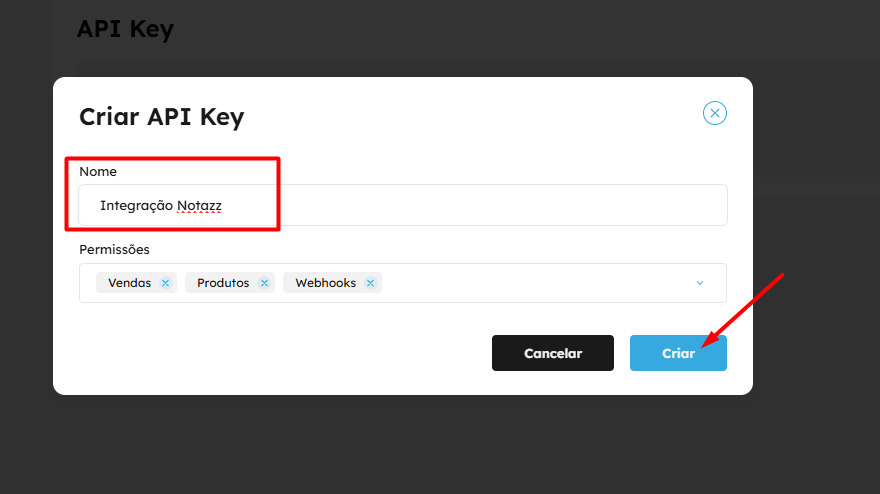Remove the Produtos permission tag

tap(264, 283)
